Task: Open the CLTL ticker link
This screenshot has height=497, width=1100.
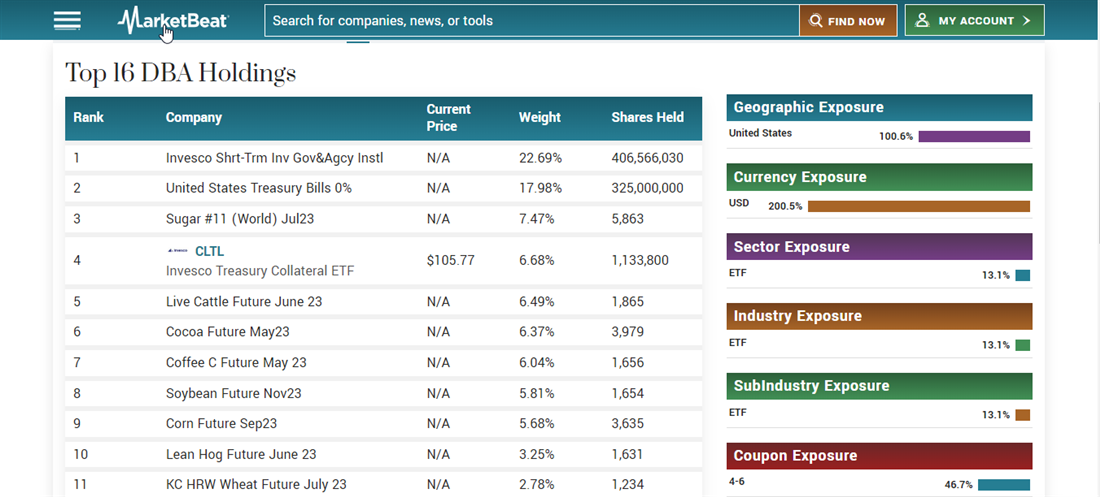Action: [209, 251]
